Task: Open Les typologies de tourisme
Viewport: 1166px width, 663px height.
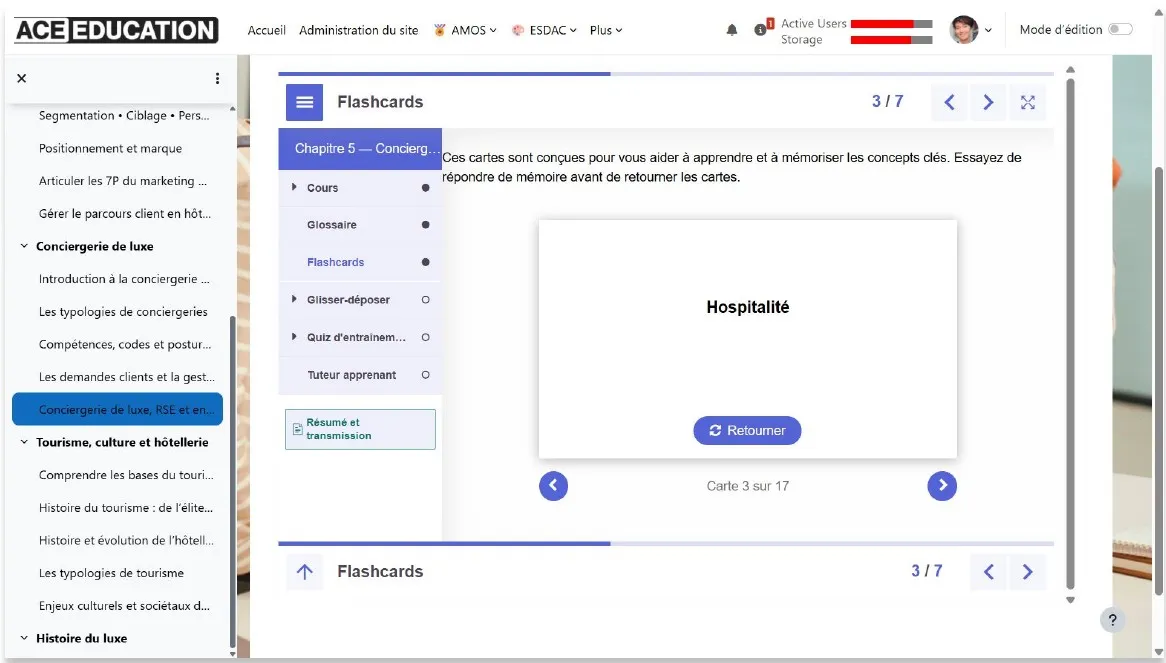Action: pos(111,573)
